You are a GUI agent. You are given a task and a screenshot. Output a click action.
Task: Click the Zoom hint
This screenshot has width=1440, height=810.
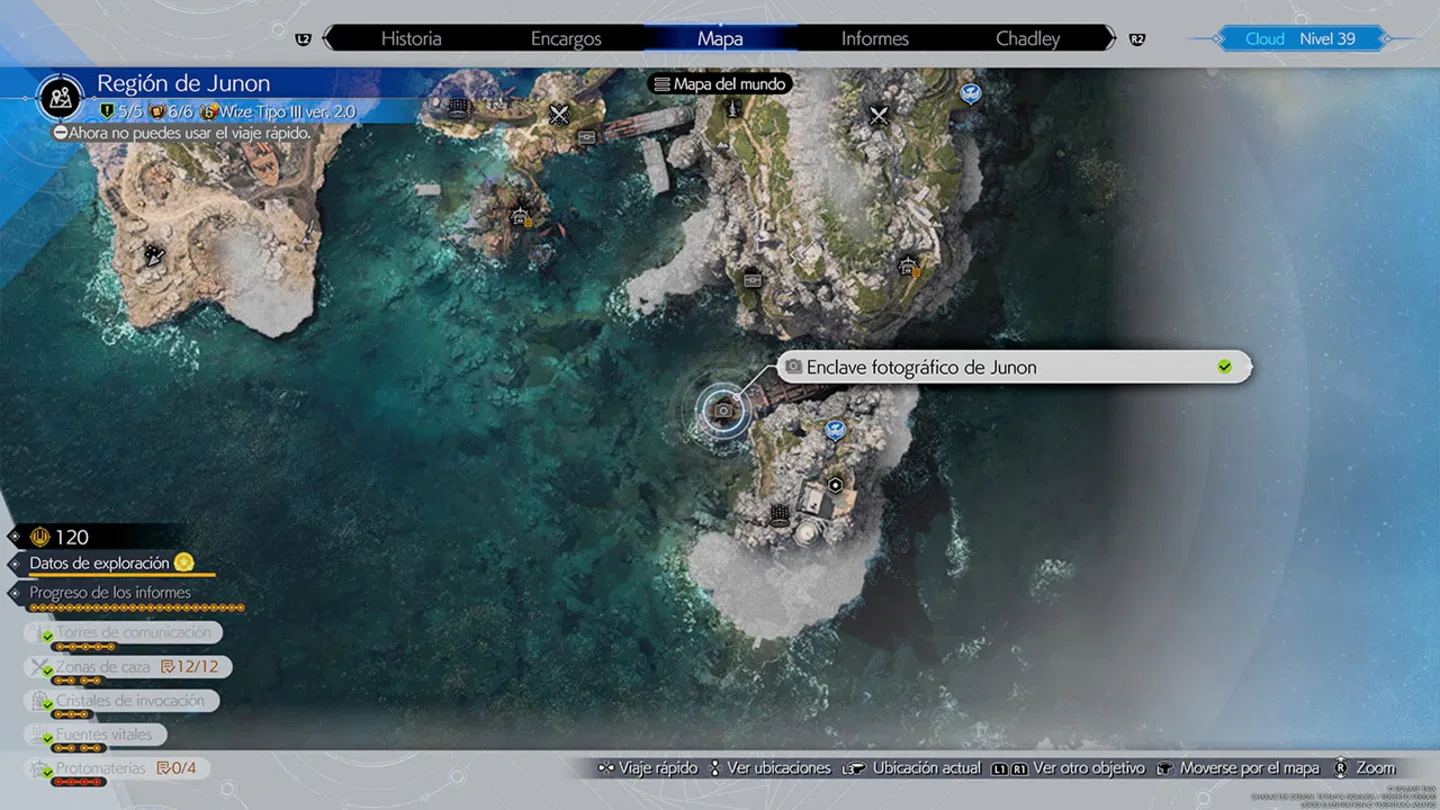[1363, 768]
